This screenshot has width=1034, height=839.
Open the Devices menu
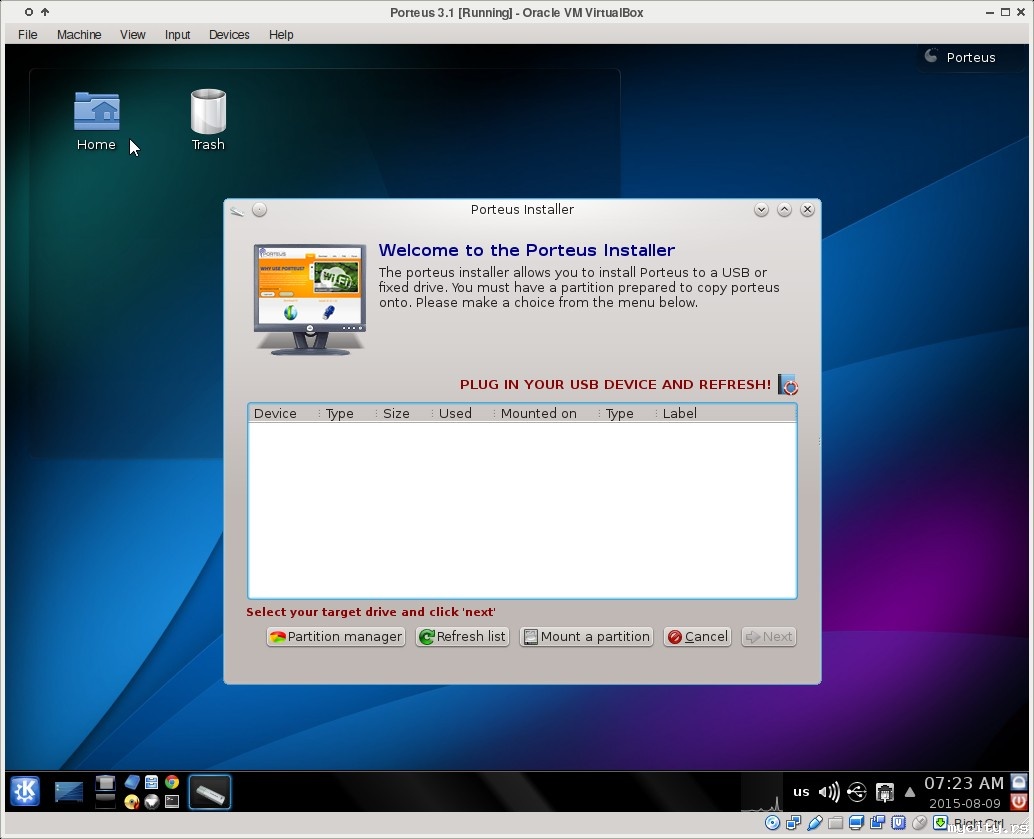click(x=229, y=34)
